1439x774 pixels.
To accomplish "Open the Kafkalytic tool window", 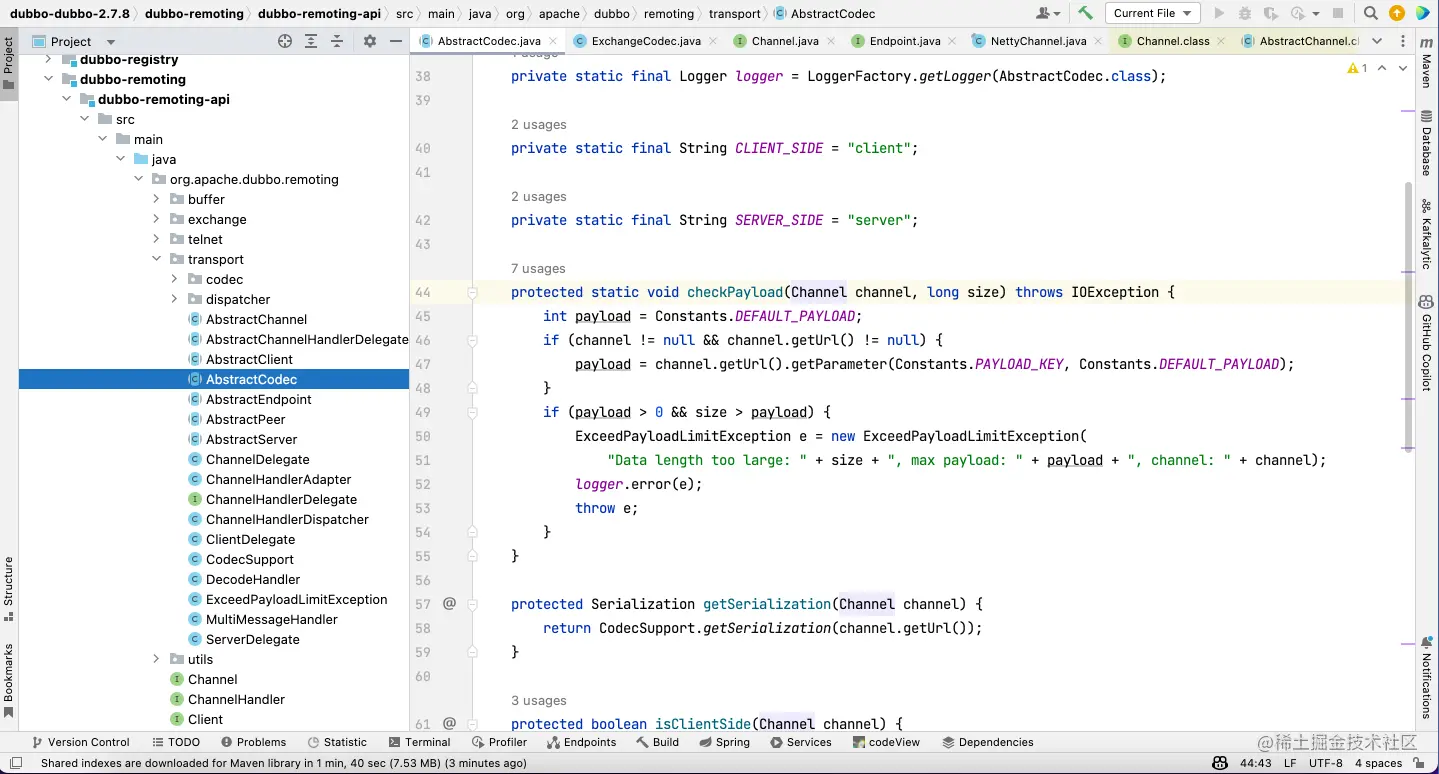I will (1427, 234).
